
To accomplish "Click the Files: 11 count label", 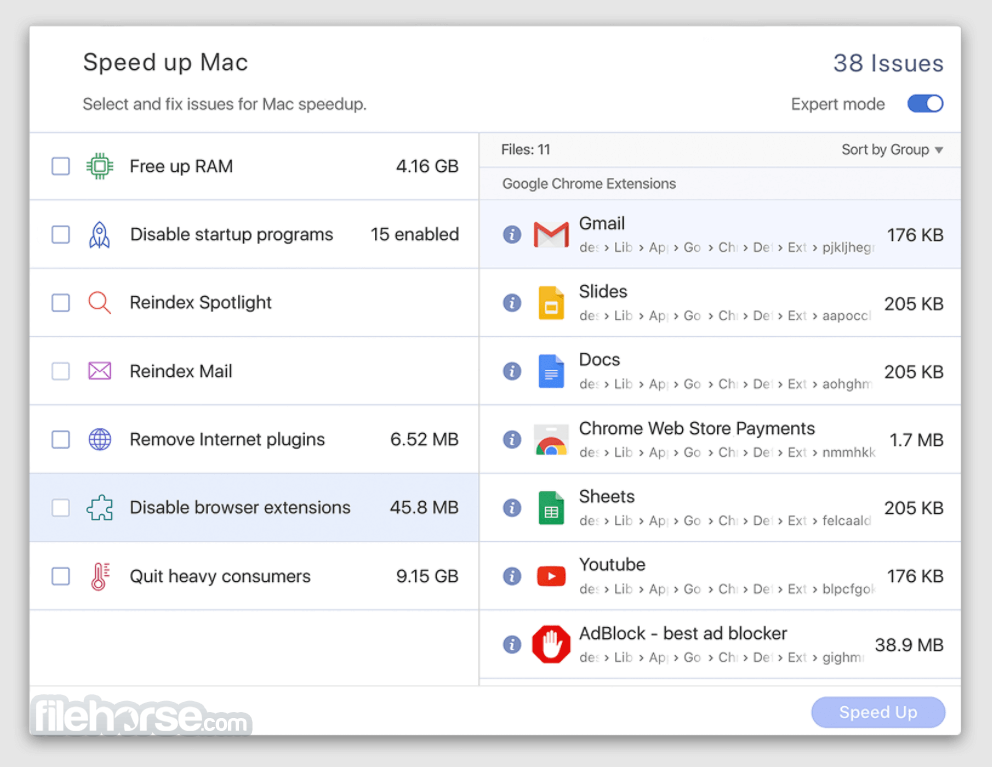I will click(x=526, y=150).
